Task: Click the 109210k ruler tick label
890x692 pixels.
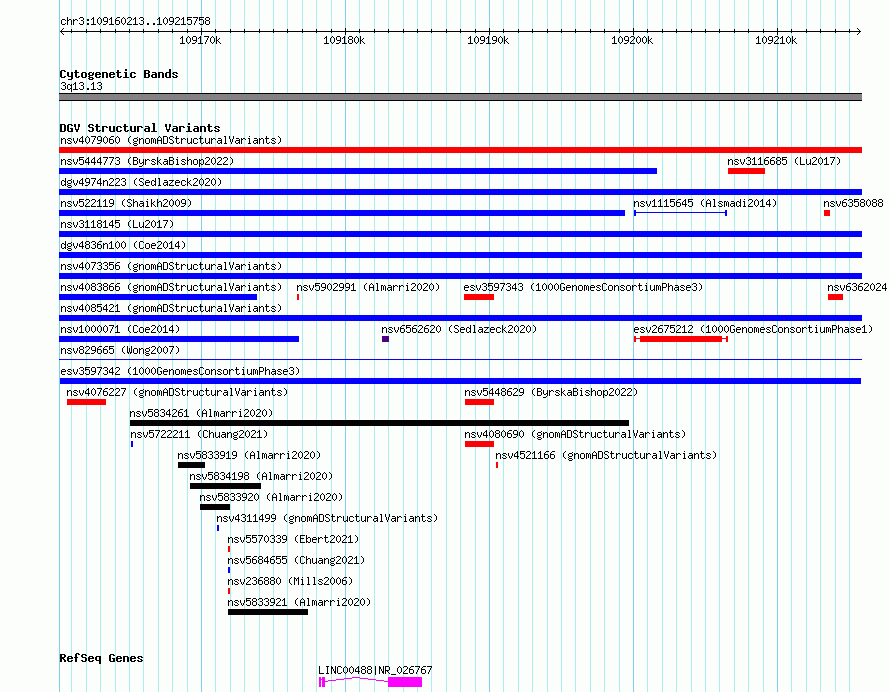Action: pyautogui.click(x=776, y=40)
